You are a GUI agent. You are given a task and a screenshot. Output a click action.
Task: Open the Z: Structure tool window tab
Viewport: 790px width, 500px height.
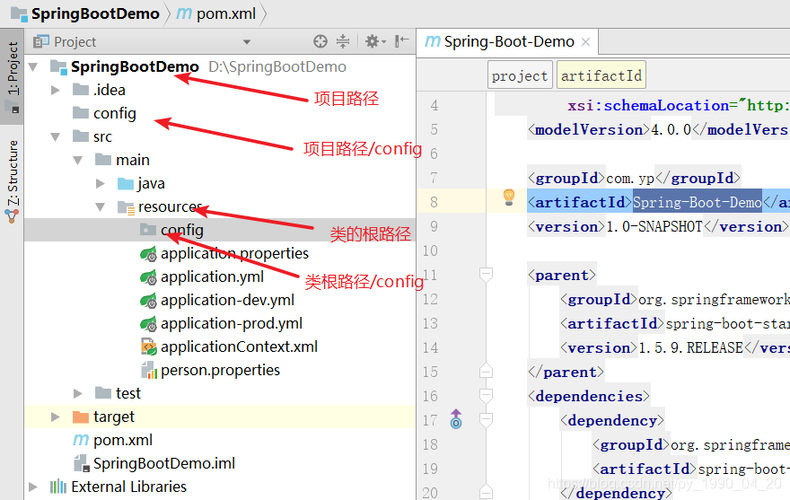click(x=12, y=180)
